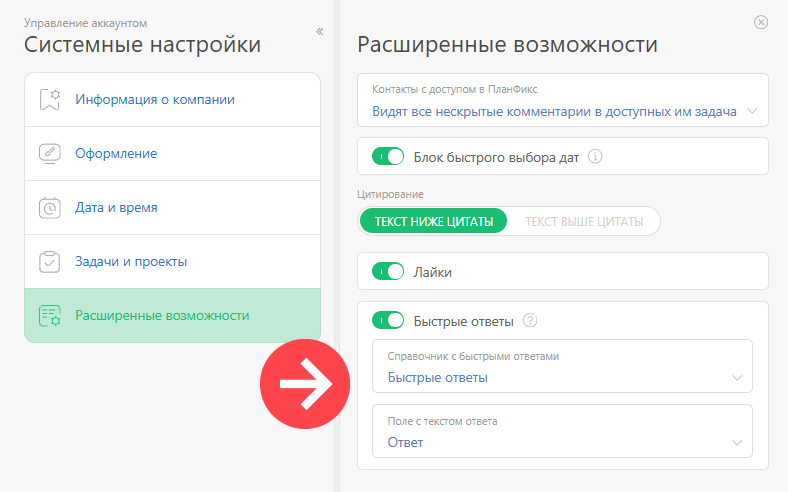788x492 pixels.
Task: Open help icon beside Быстрые ответы
Action: pos(530,321)
